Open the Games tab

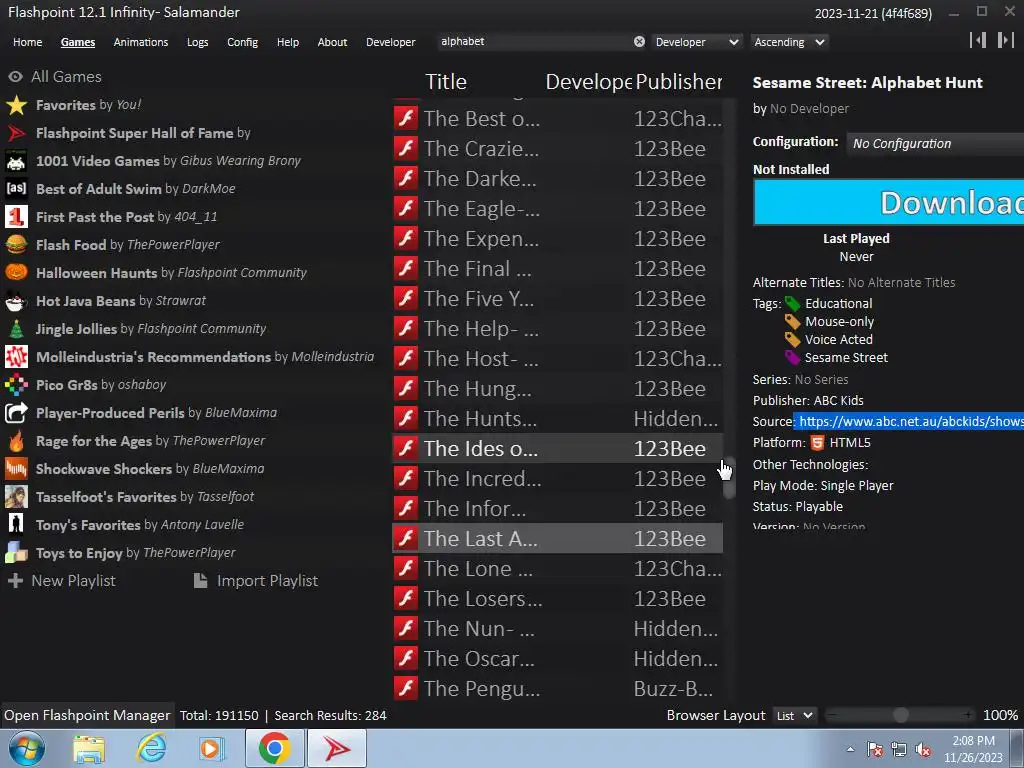pos(78,42)
